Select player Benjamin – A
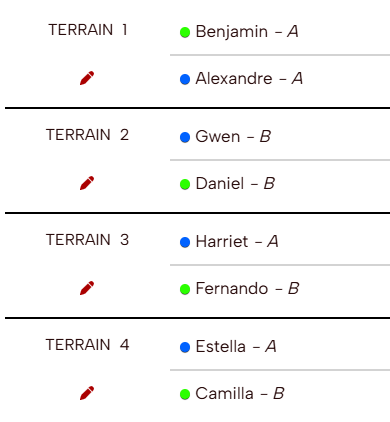The image size is (390, 422). [247, 32]
